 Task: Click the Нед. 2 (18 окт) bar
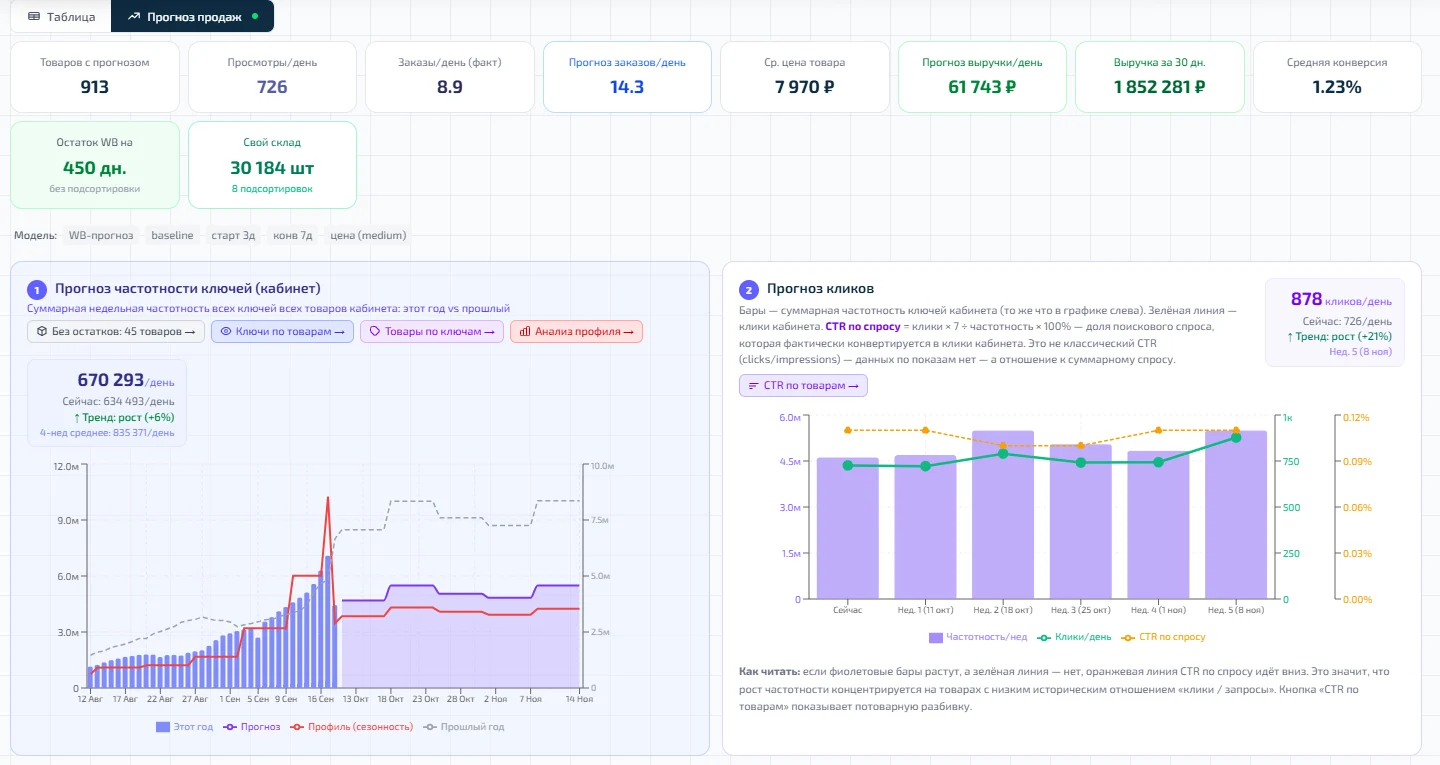tap(1003, 515)
